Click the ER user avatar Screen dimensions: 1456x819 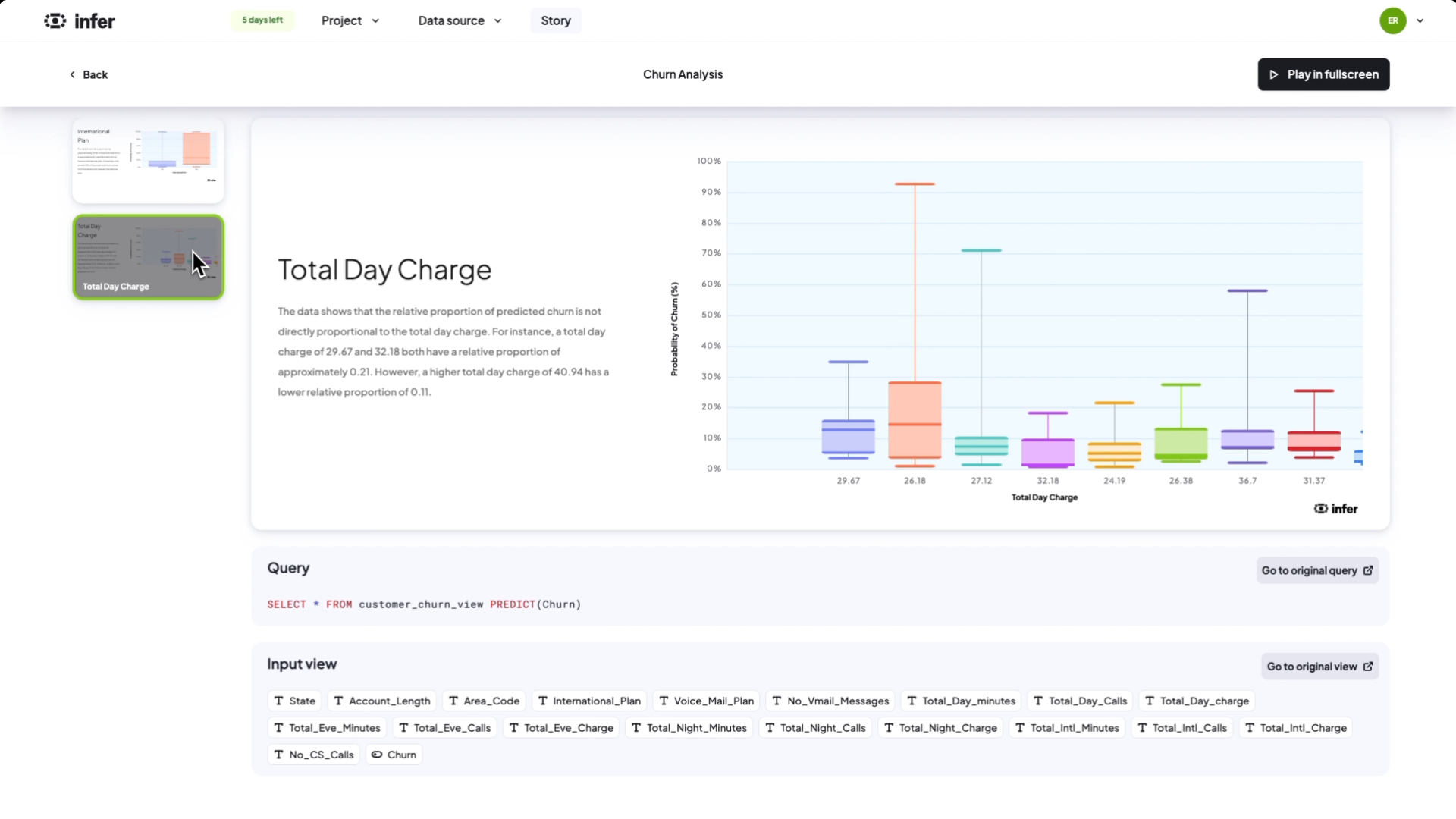(x=1392, y=21)
